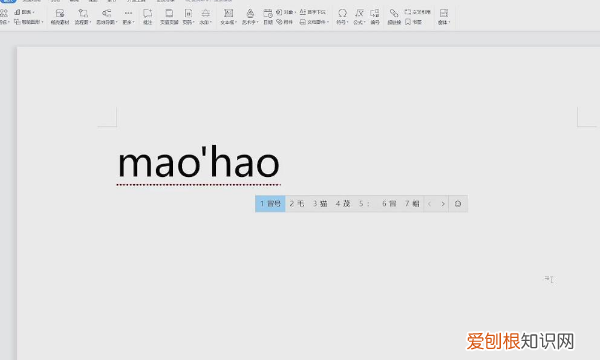The height and width of the screenshot is (360, 600).
Task: Expand the 页码 page number dropdown
Action: 188,17
